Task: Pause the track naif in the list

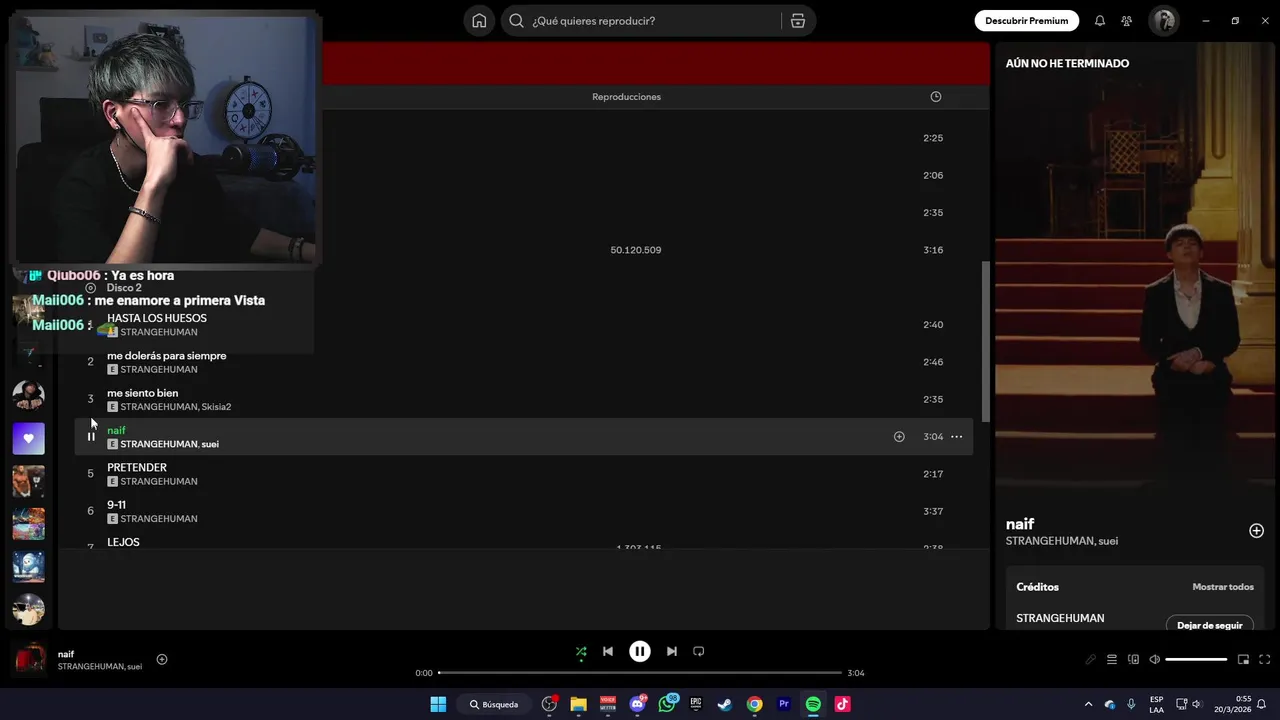Action: click(x=91, y=437)
